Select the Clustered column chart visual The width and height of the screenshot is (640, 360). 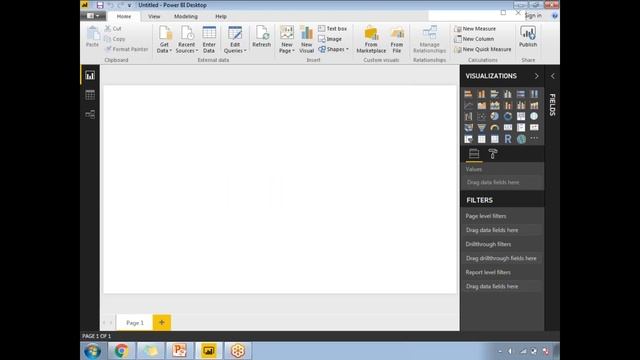pyautogui.click(x=508, y=94)
